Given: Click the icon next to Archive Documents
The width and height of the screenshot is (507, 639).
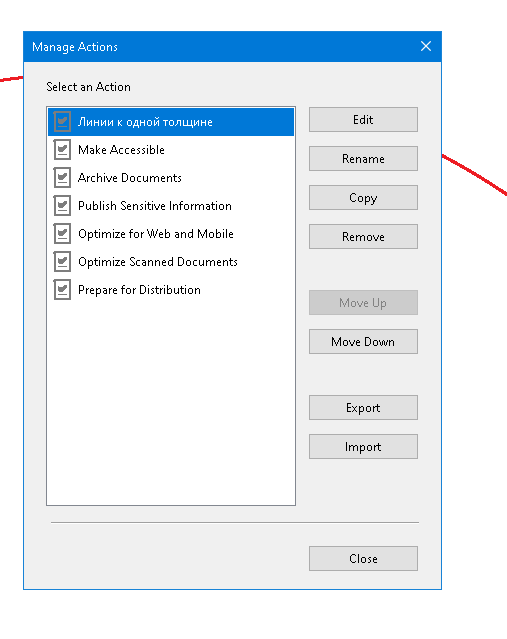Looking at the screenshot, I should (x=62, y=178).
